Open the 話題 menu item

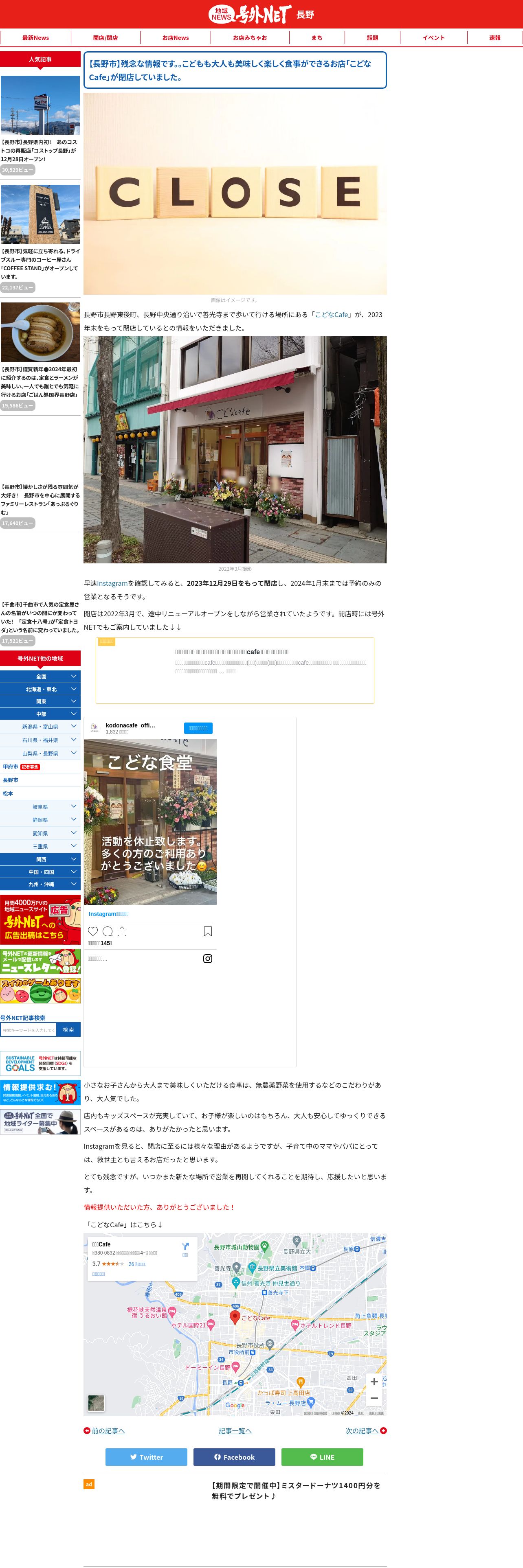373,38
